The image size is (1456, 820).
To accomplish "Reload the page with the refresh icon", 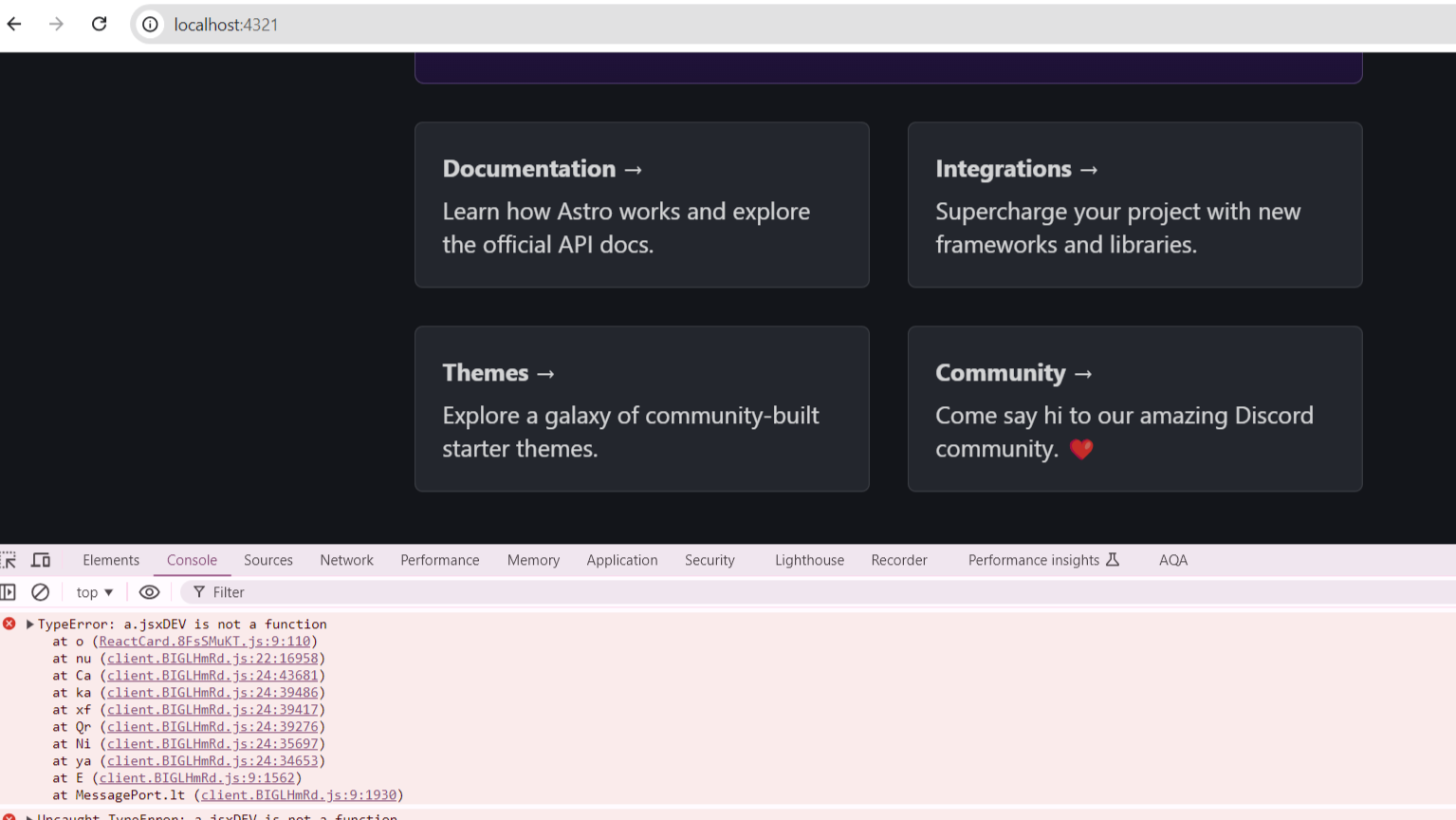I will [x=99, y=24].
